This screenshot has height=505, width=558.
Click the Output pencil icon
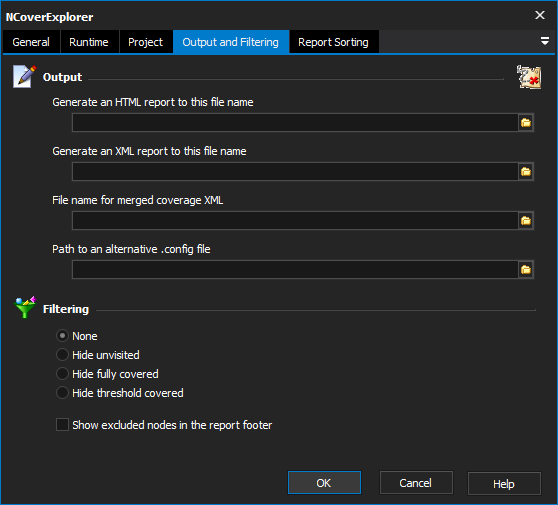(x=25, y=76)
